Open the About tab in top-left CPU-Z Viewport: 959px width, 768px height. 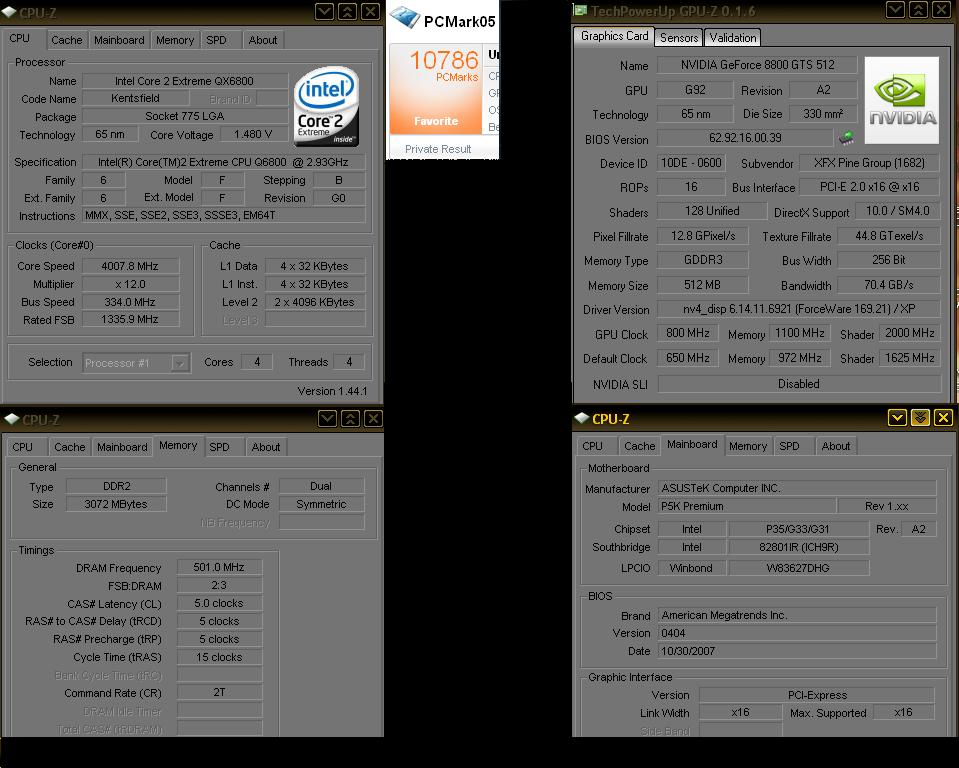point(263,40)
